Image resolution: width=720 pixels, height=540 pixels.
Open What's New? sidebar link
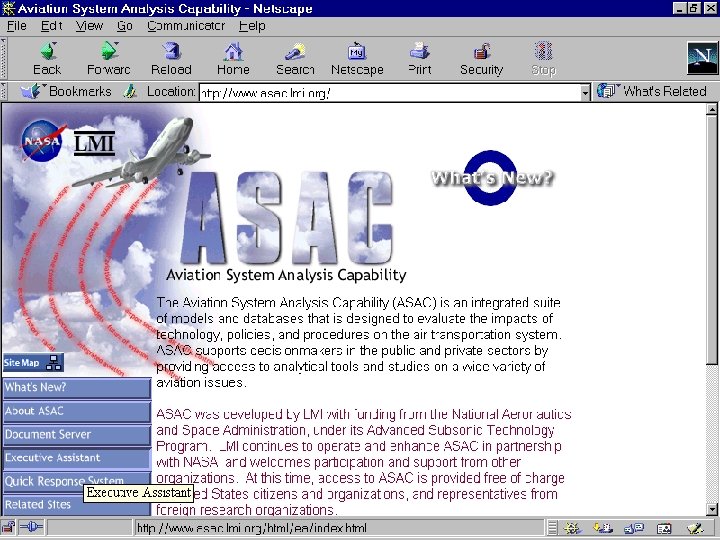pos(77,388)
